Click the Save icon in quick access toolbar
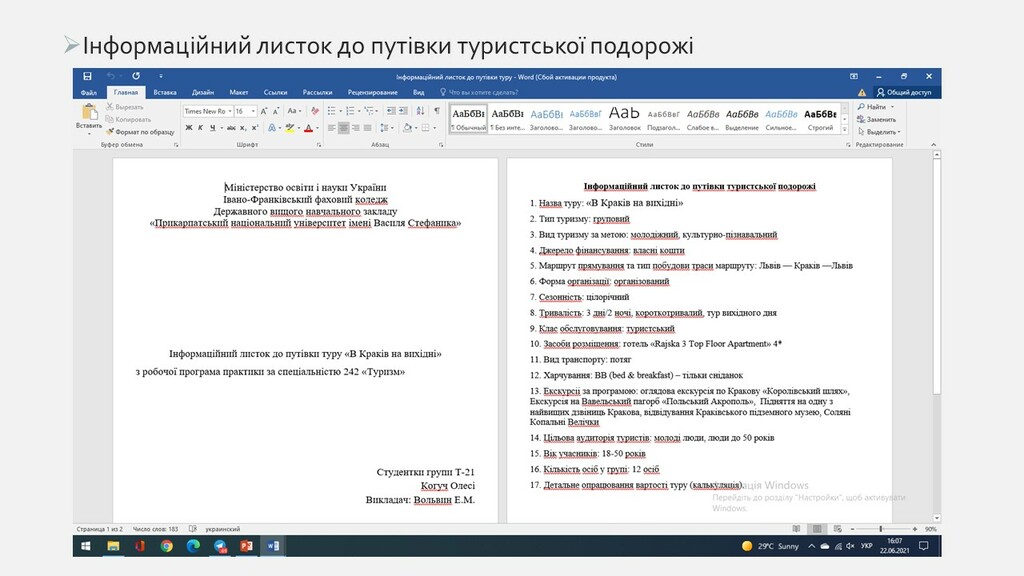The height and width of the screenshot is (576, 1024). click(87, 76)
